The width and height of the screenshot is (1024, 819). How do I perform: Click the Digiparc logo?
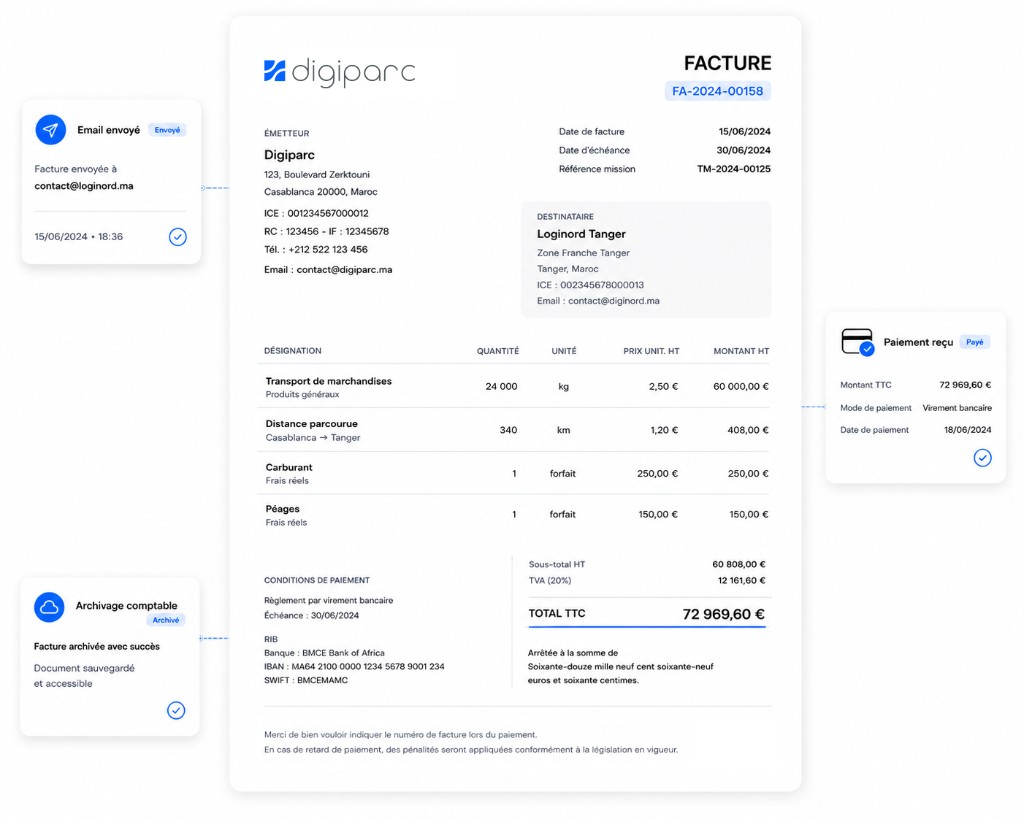tap(340, 71)
